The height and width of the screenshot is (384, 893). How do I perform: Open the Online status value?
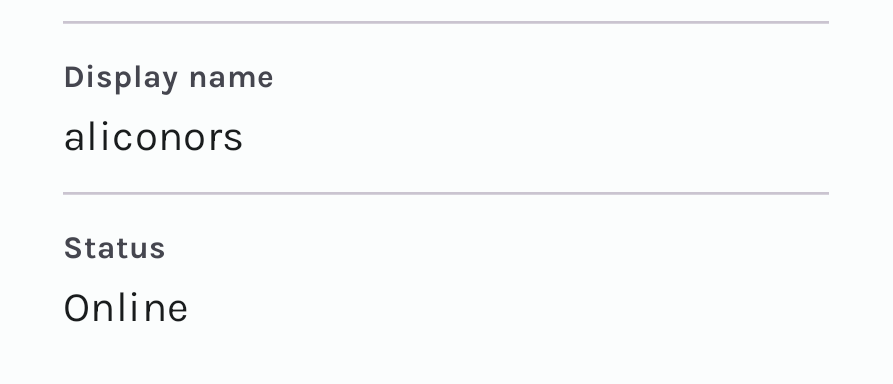[126, 308]
